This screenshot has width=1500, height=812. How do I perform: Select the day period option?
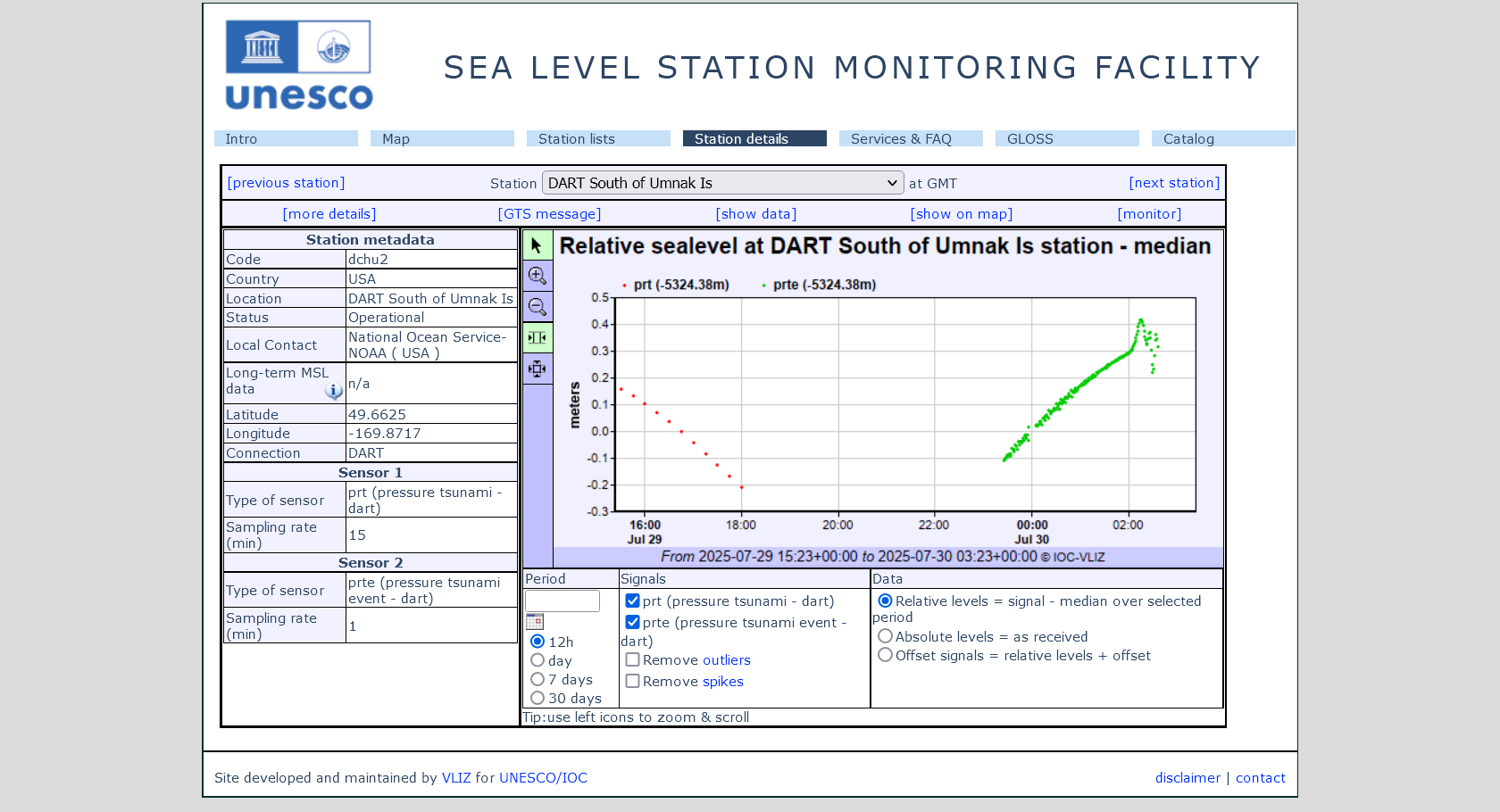(x=537, y=660)
